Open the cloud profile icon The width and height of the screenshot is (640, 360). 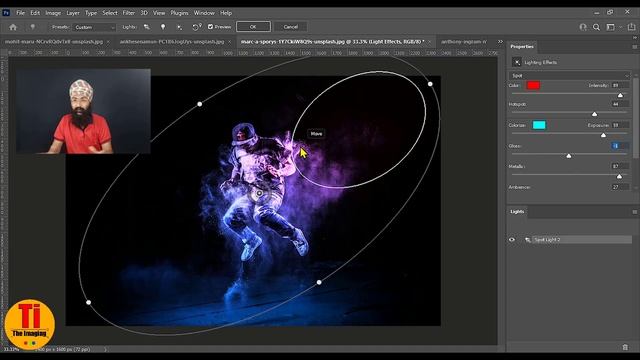coord(583,27)
